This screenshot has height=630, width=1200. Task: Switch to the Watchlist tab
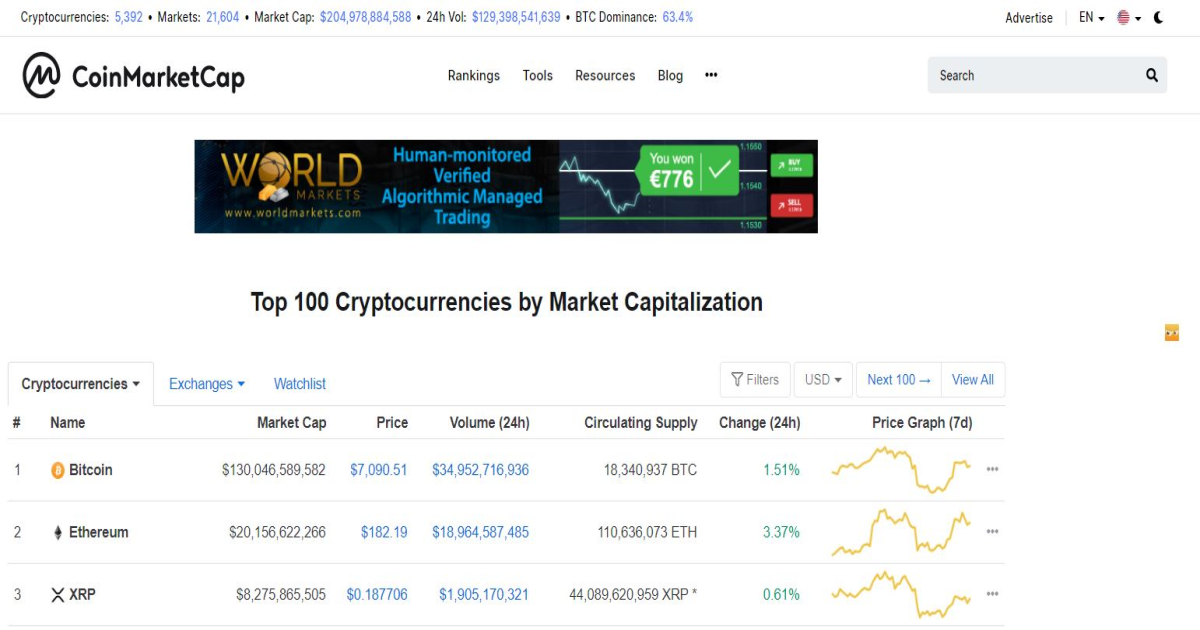click(300, 384)
